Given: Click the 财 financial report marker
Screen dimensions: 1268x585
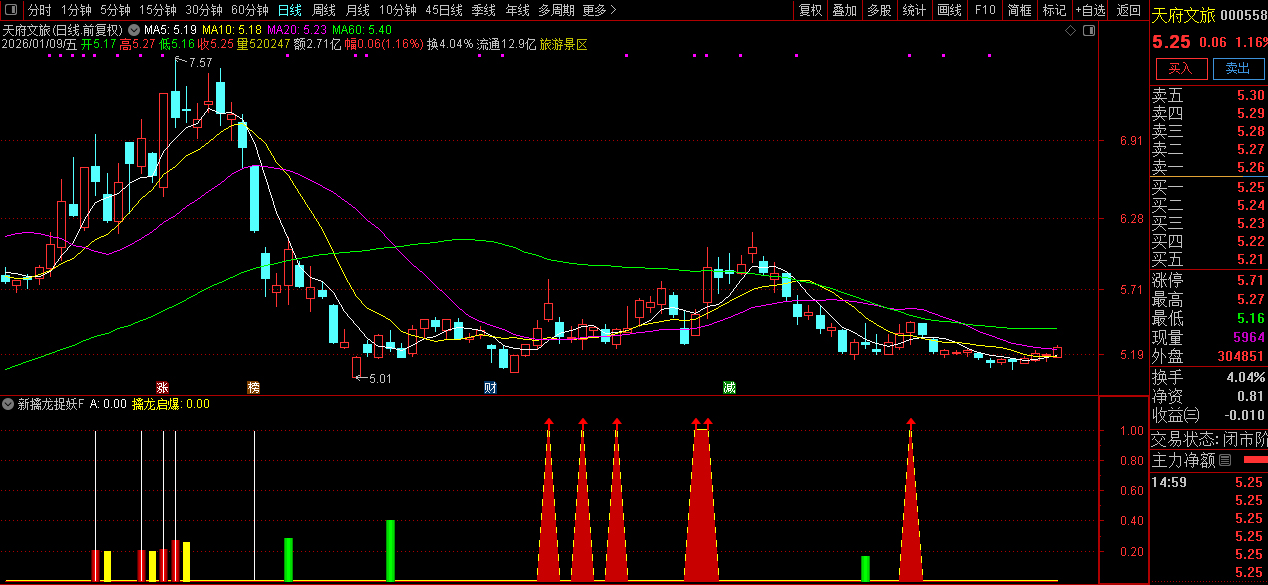Looking at the screenshot, I should tap(490, 387).
